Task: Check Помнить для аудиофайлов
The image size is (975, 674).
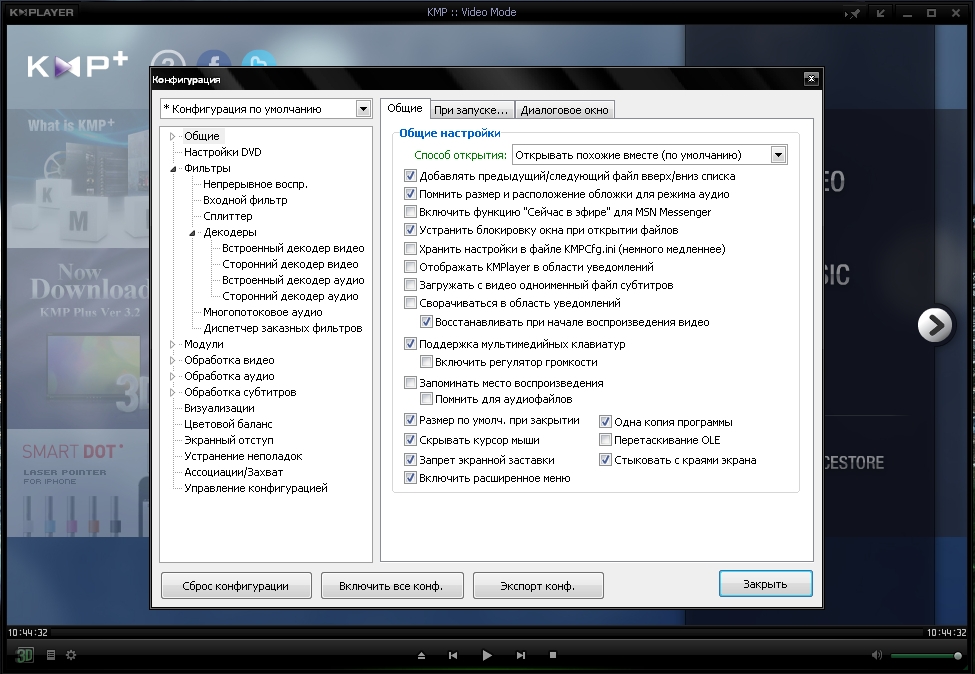Action: (x=426, y=399)
